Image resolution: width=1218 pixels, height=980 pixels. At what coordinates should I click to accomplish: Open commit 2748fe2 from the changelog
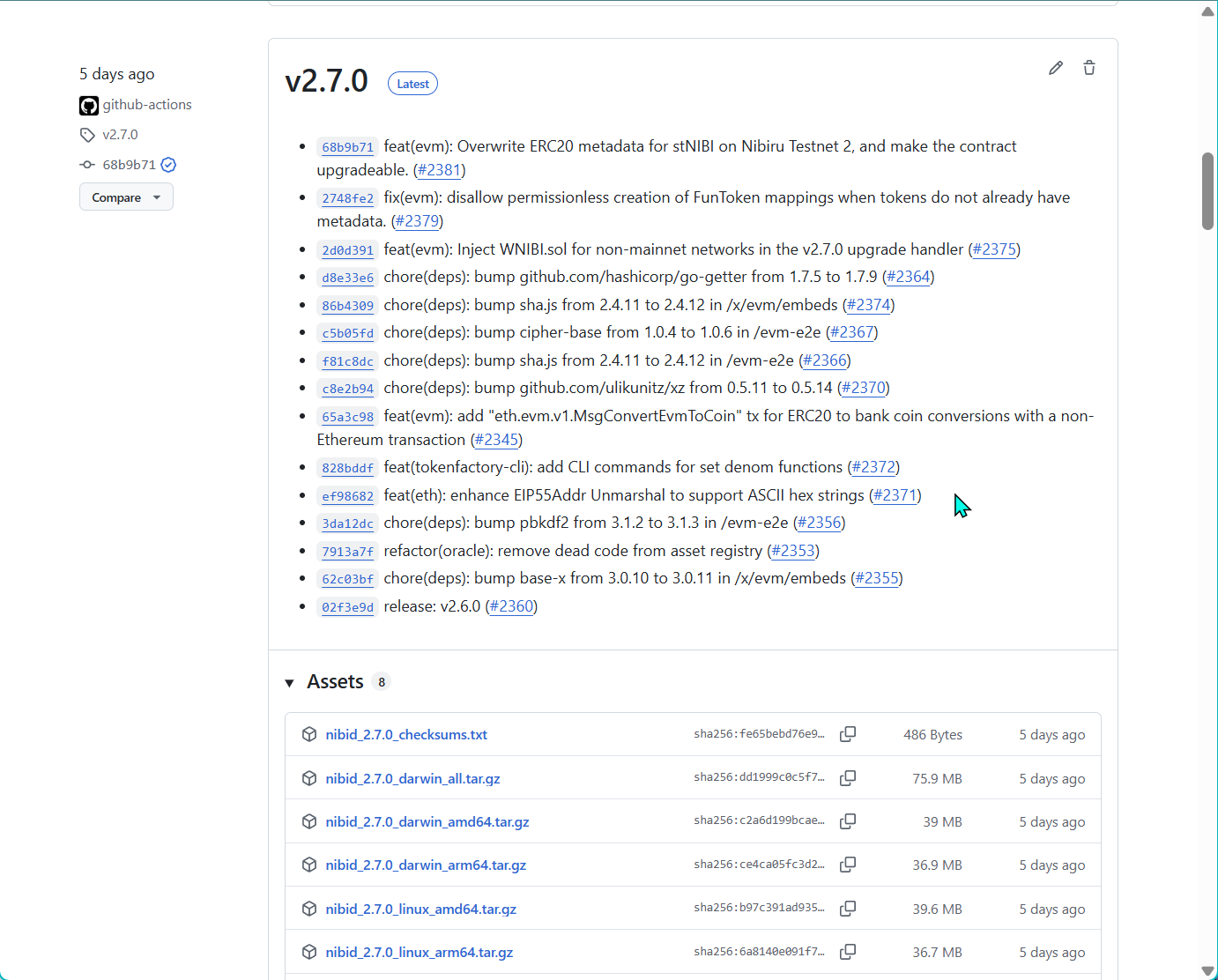pyautogui.click(x=347, y=199)
